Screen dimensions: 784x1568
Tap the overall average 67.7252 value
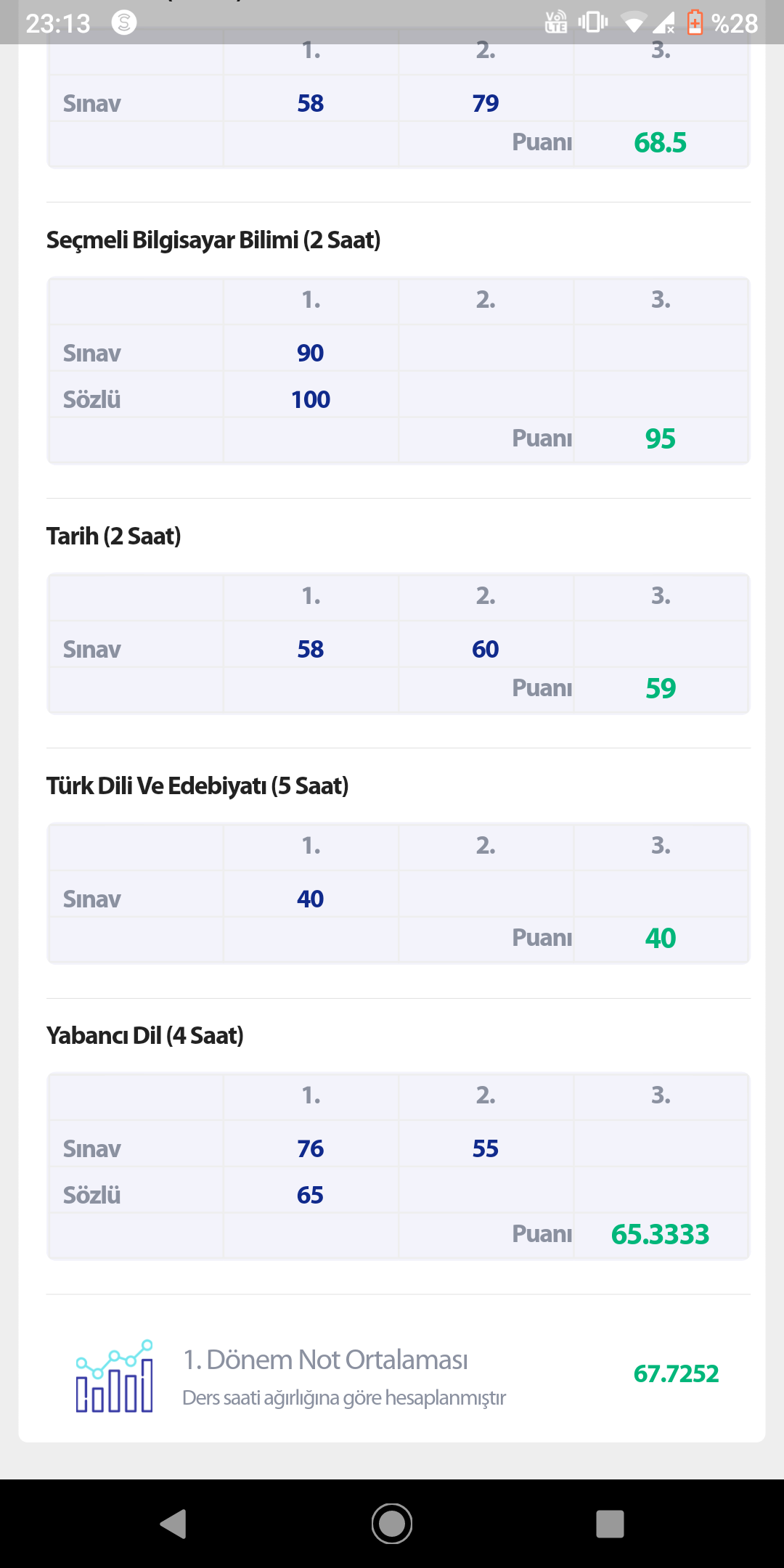click(676, 1373)
